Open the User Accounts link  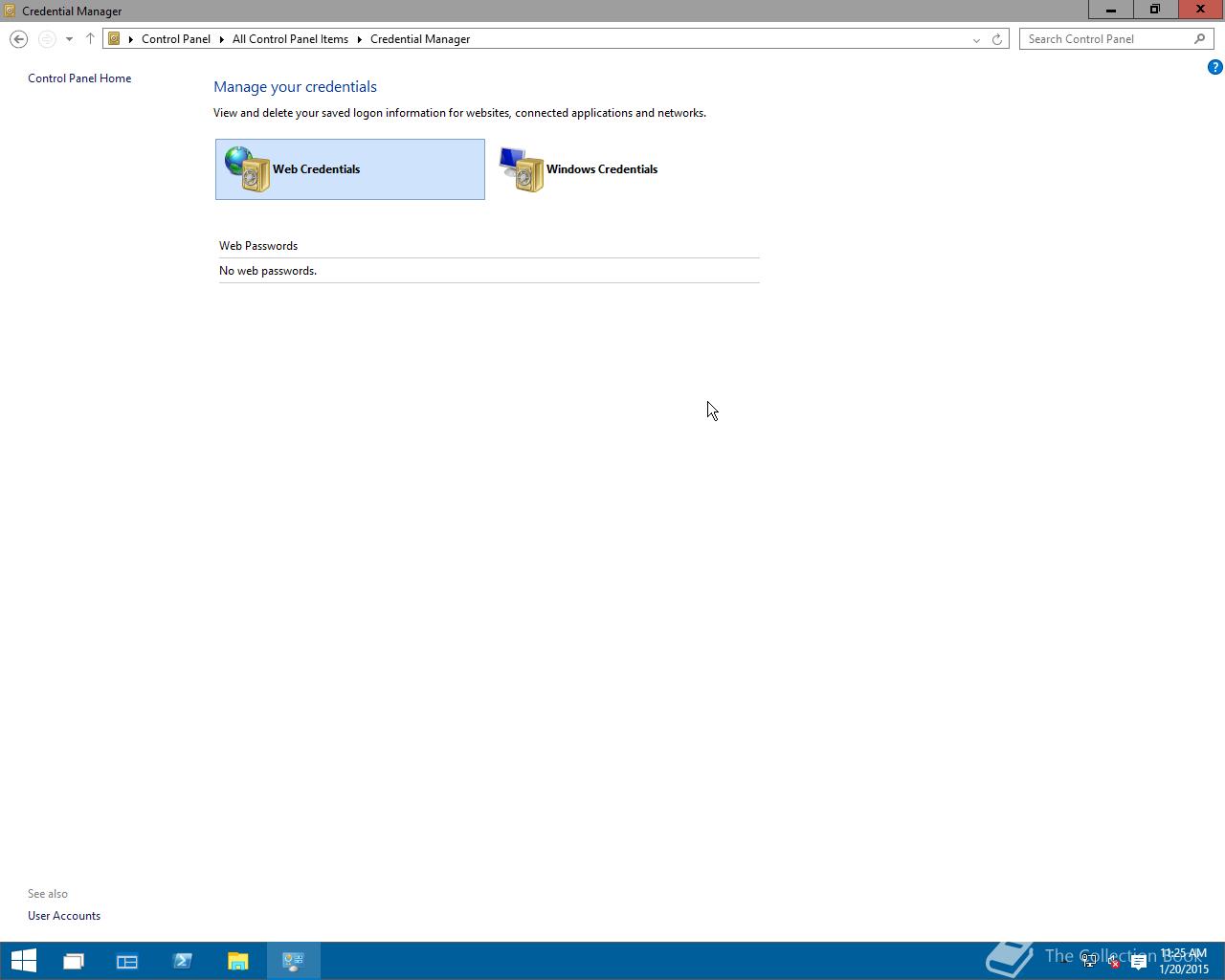64,916
